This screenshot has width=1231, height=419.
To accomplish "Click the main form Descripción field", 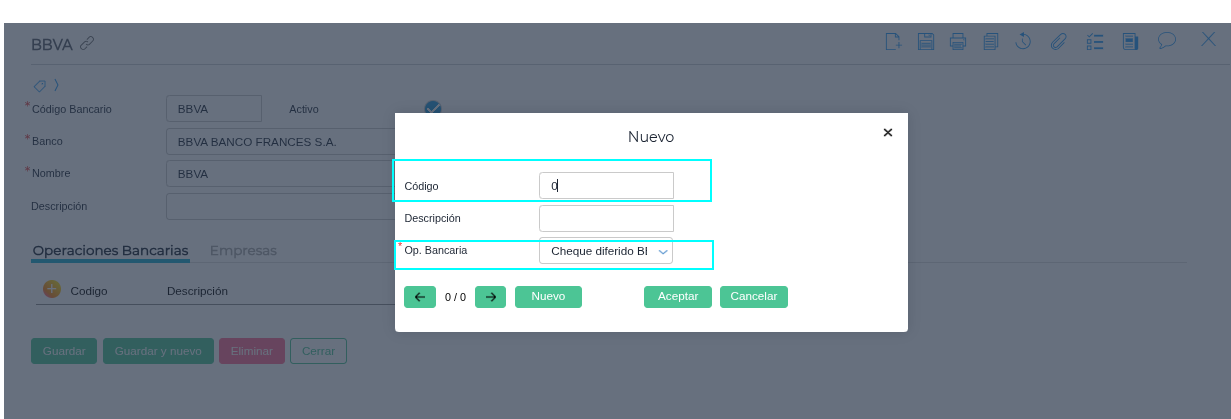I will 280,207.
